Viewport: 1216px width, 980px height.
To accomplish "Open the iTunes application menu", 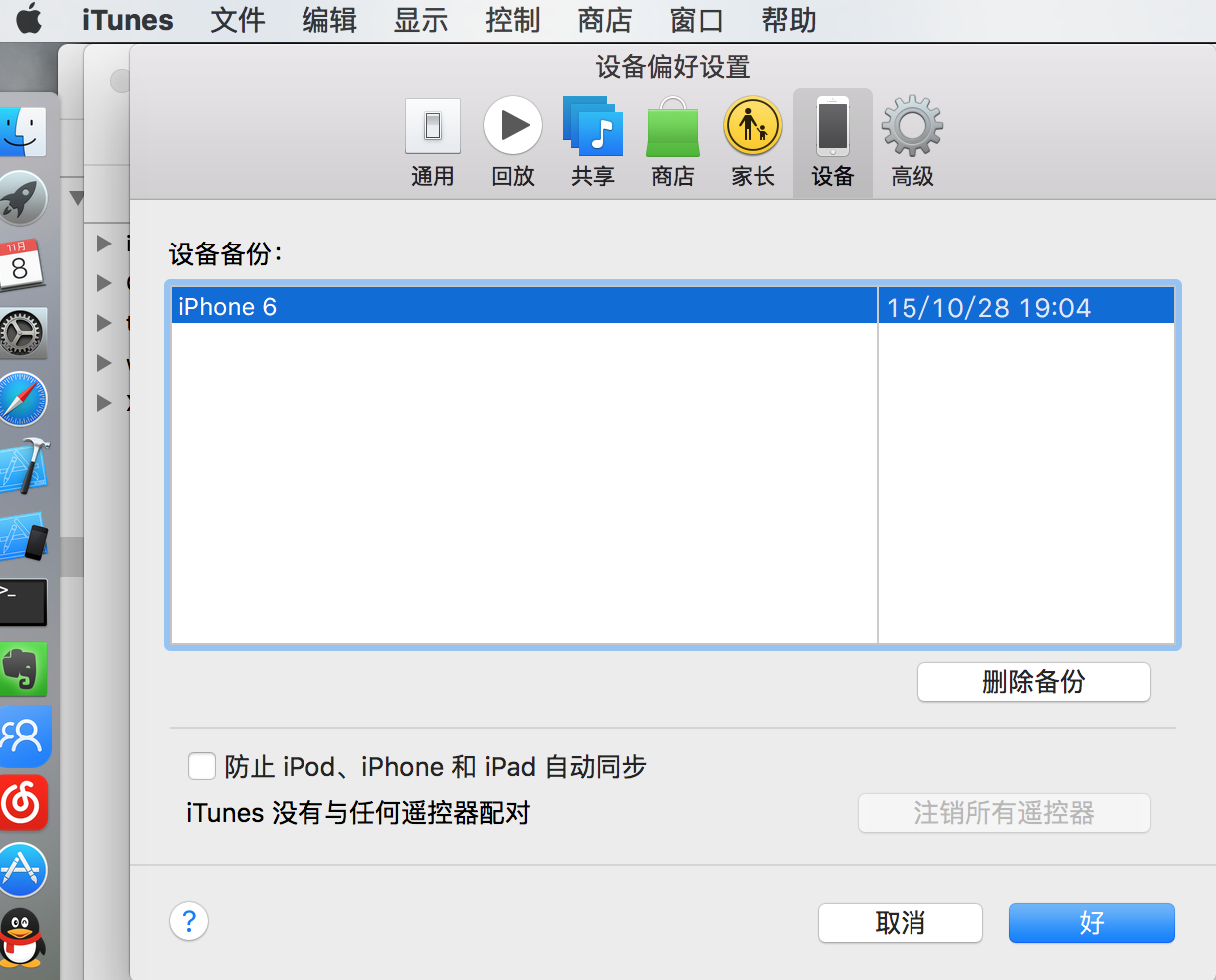I will click(128, 20).
